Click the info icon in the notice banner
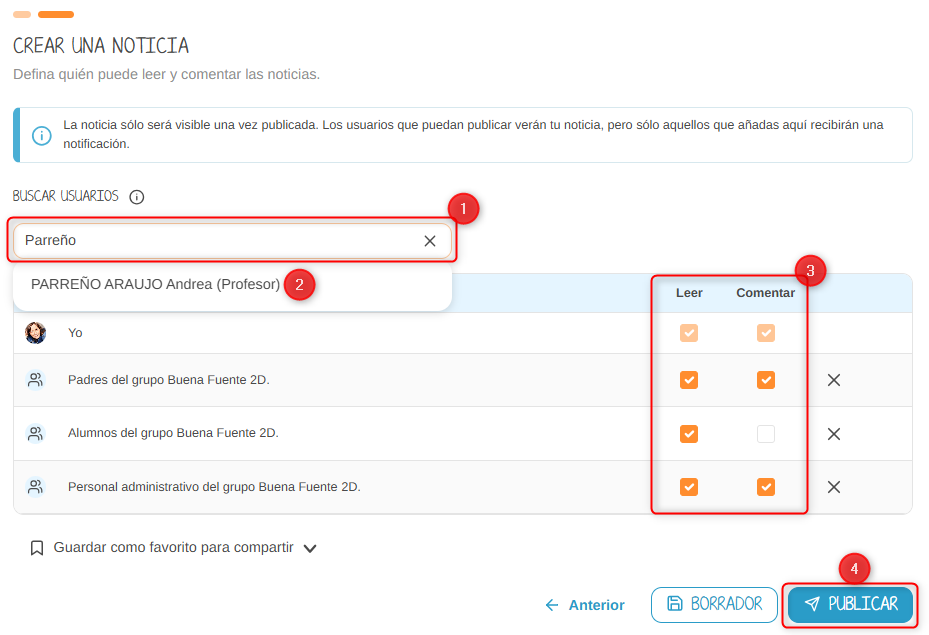Viewport: 929px width, 635px height. 42,135
